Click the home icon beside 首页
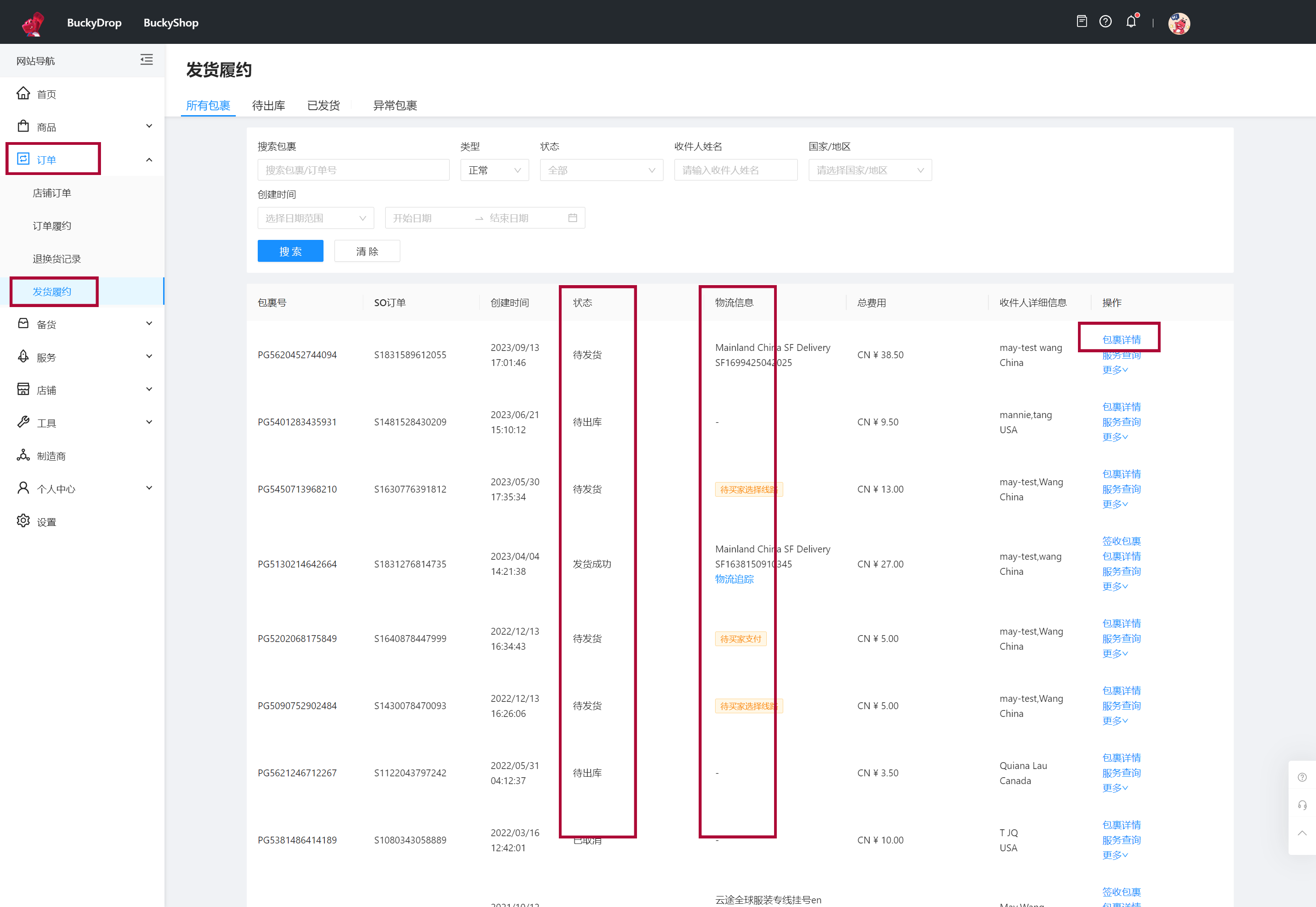The height and width of the screenshot is (907, 1316). click(23, 93)
